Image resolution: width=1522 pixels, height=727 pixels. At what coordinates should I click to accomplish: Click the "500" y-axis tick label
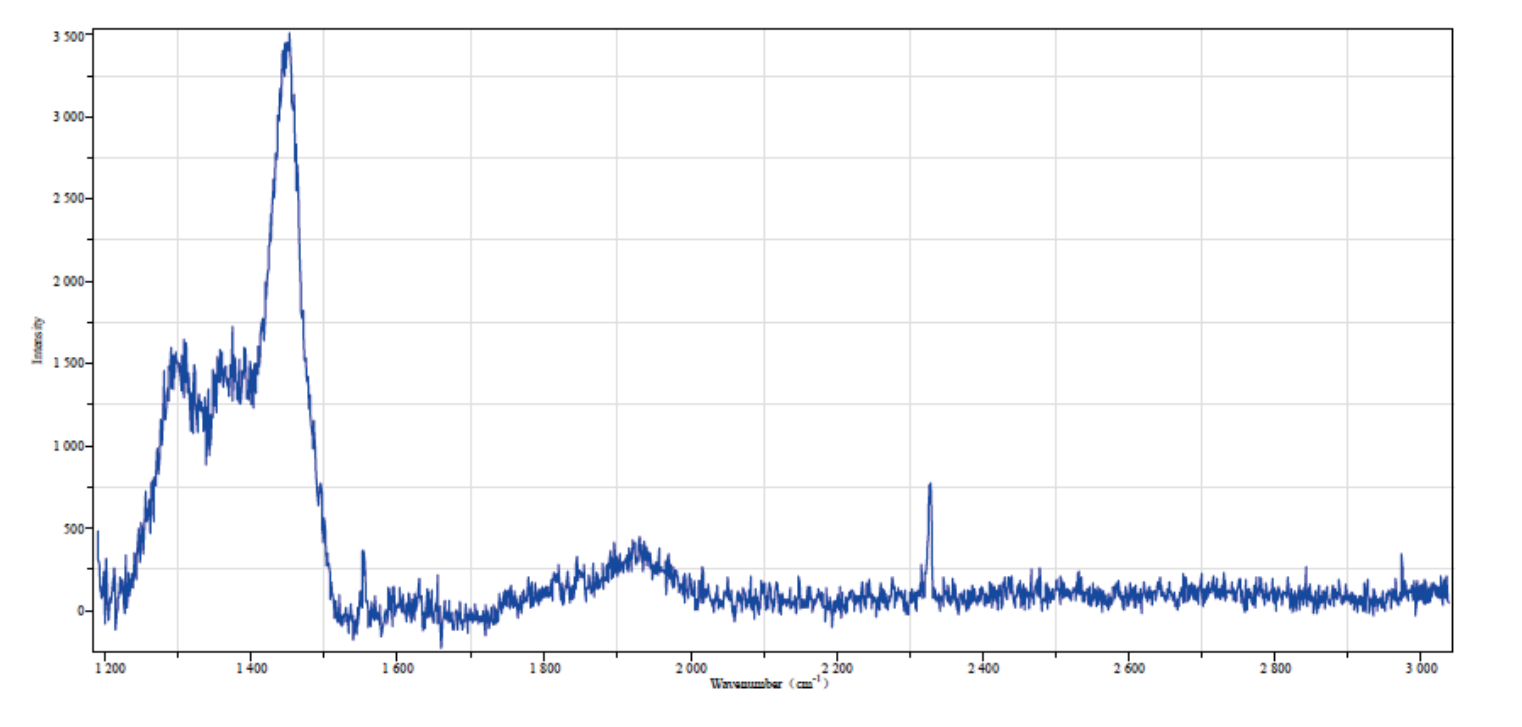(73, 528)
